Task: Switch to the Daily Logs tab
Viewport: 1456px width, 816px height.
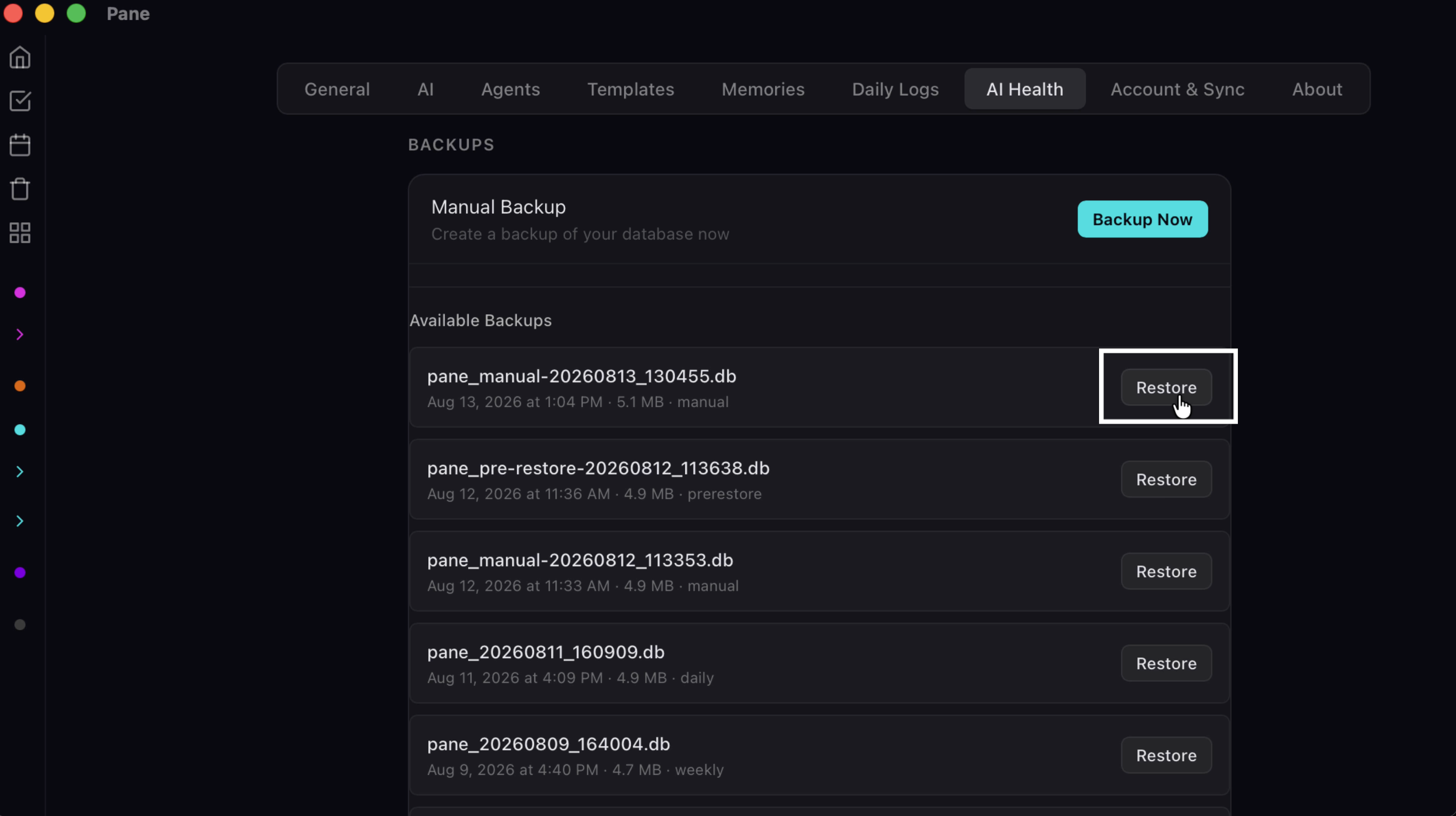Action: click(895, 89)
